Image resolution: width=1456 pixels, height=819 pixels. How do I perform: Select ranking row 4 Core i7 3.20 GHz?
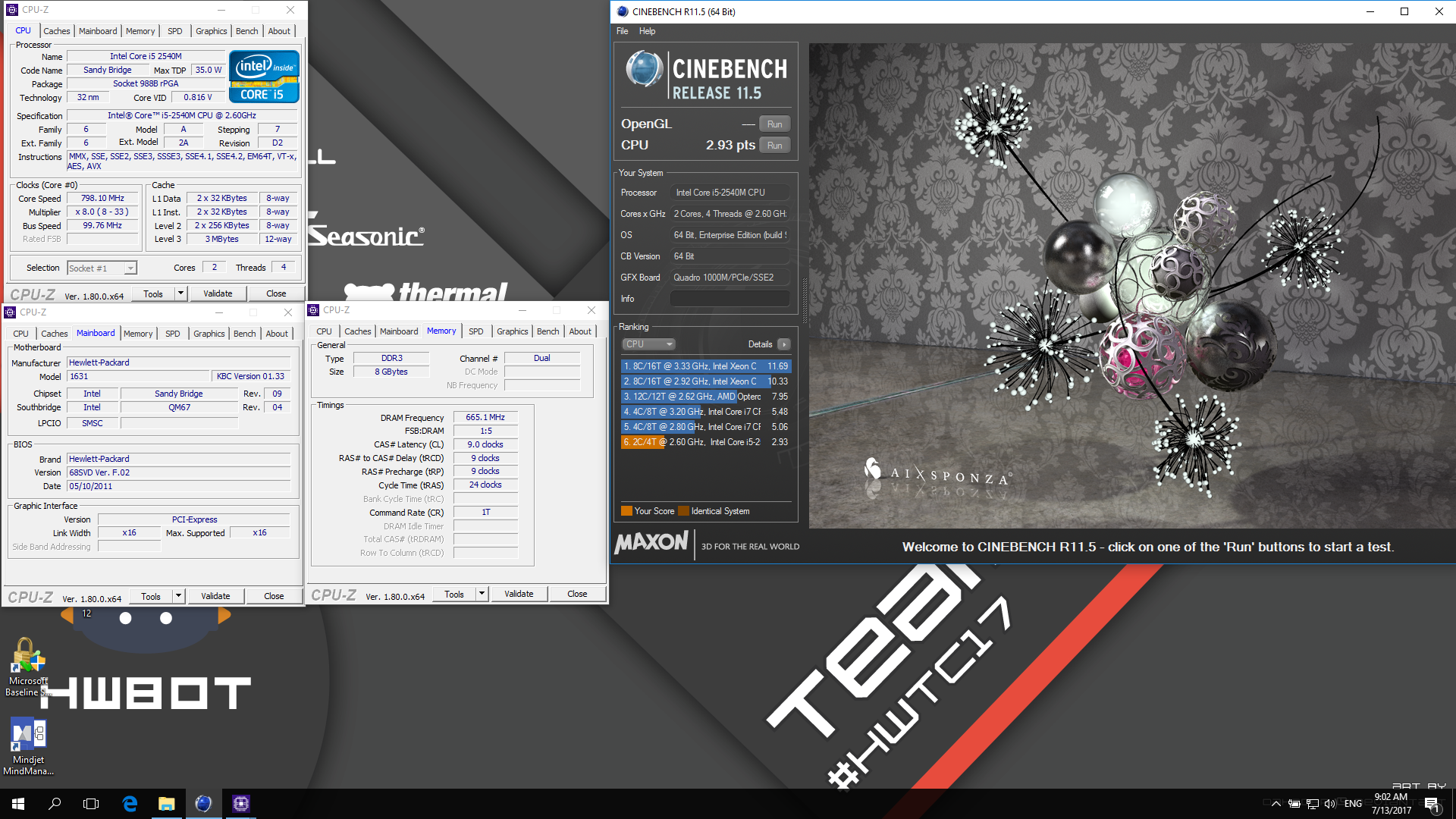tap(705, 412)
